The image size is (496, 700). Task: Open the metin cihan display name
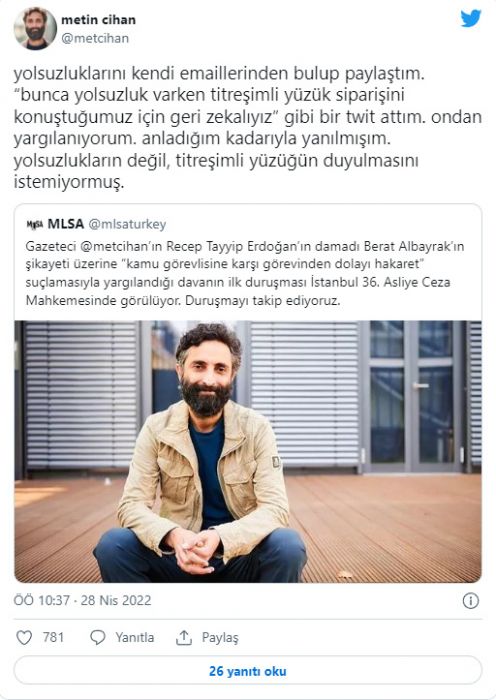pyautogui.click(x=98, y=20)
